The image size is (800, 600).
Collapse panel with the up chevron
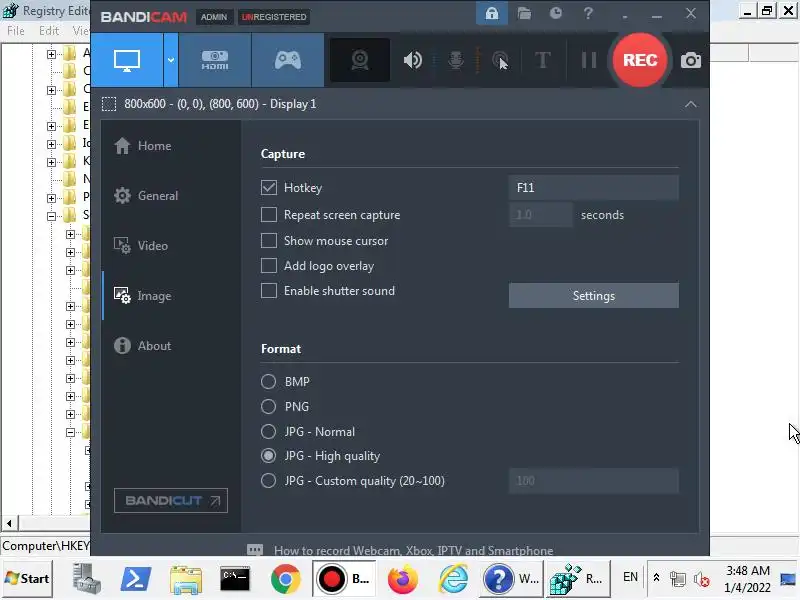(x=690, y=104)
